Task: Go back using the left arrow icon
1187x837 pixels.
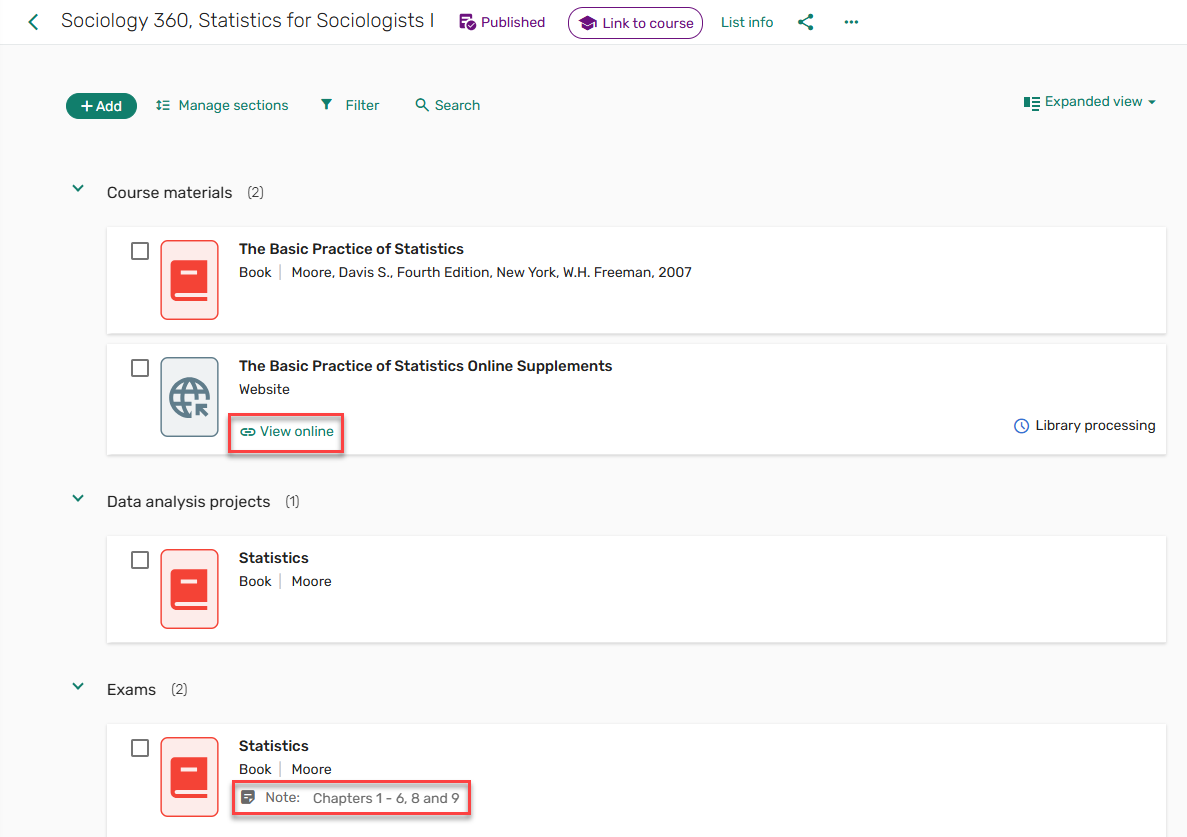Action: (33, 22)
